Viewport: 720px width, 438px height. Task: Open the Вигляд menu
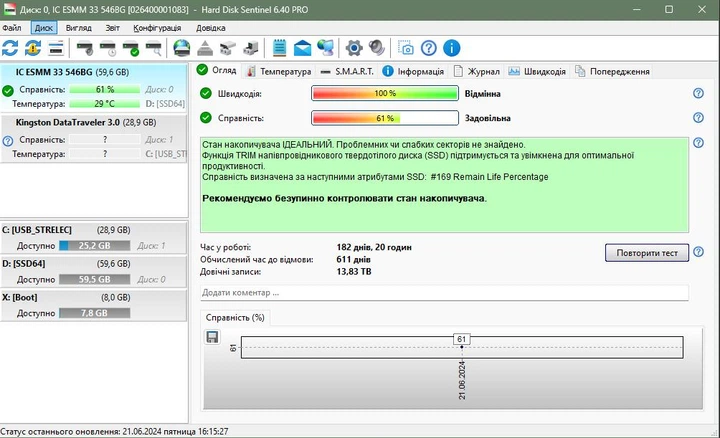point(79,28)
